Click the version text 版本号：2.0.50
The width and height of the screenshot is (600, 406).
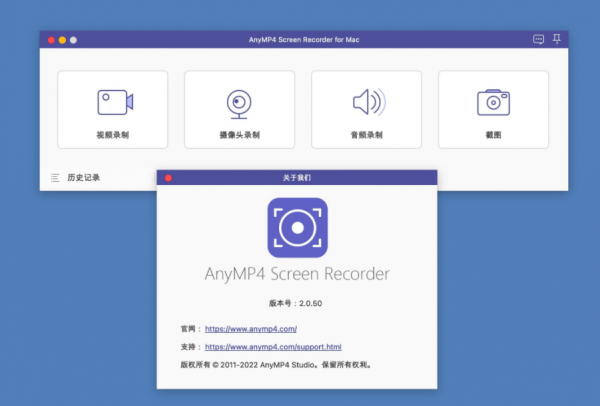click(x=295, y=303)
